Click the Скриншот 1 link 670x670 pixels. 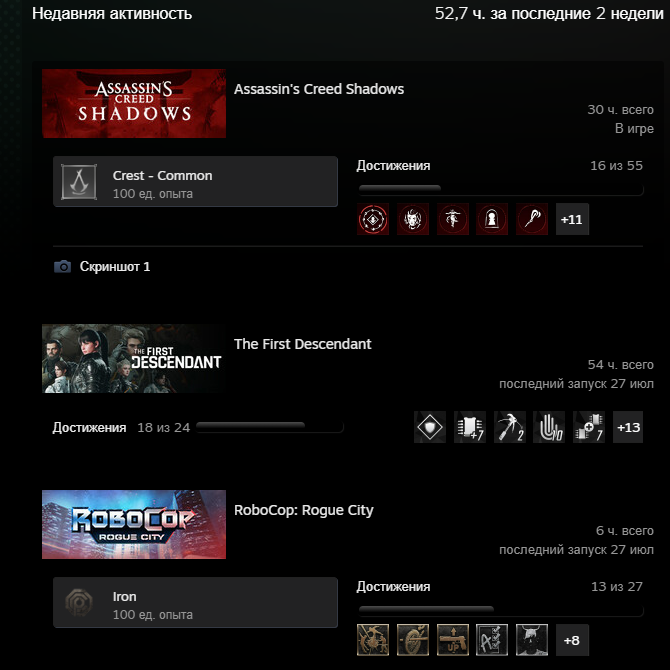115,267
